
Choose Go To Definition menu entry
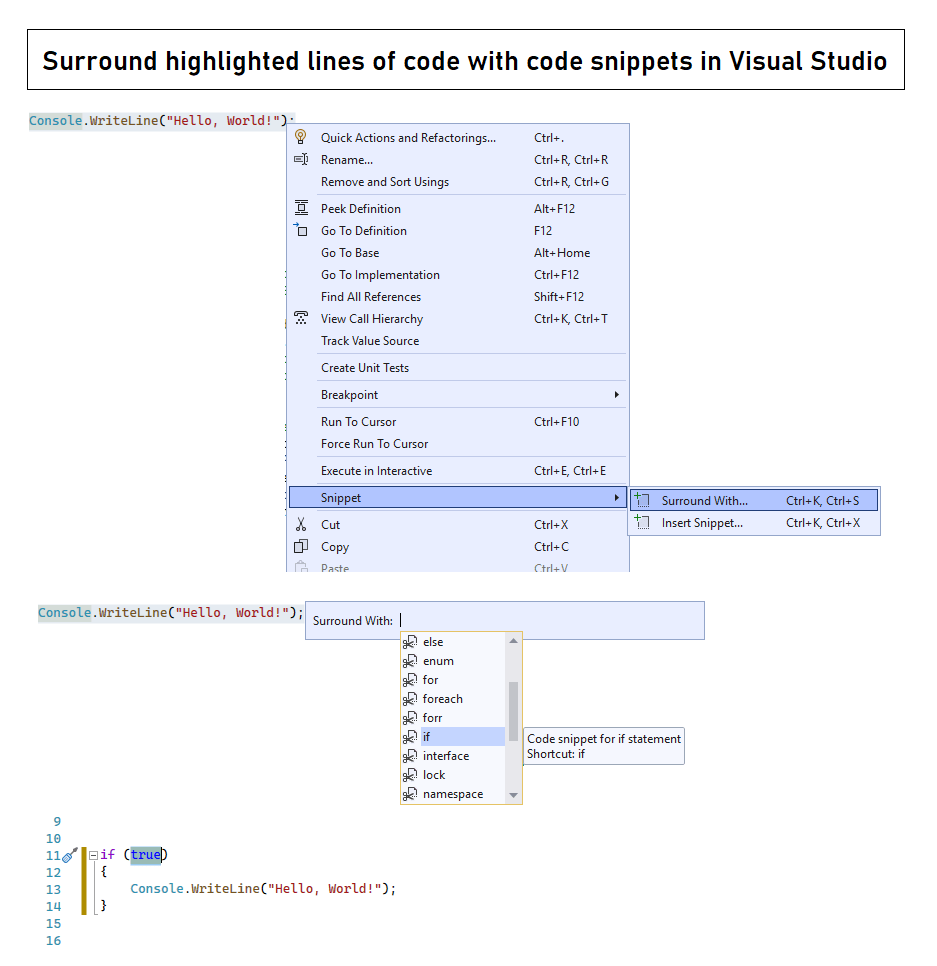point(458,230)
